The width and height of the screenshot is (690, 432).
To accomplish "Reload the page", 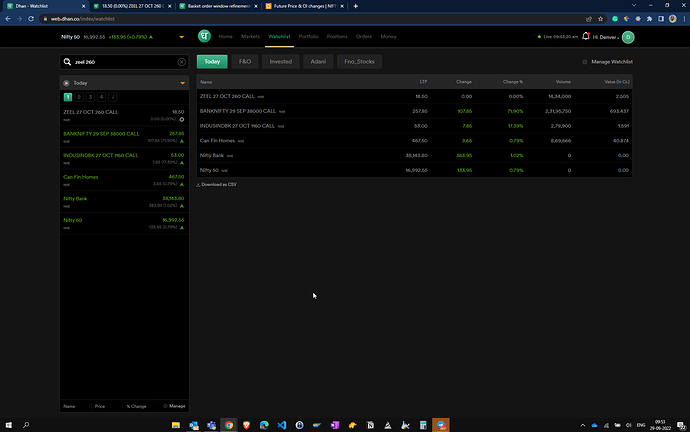I will [31, 19].
